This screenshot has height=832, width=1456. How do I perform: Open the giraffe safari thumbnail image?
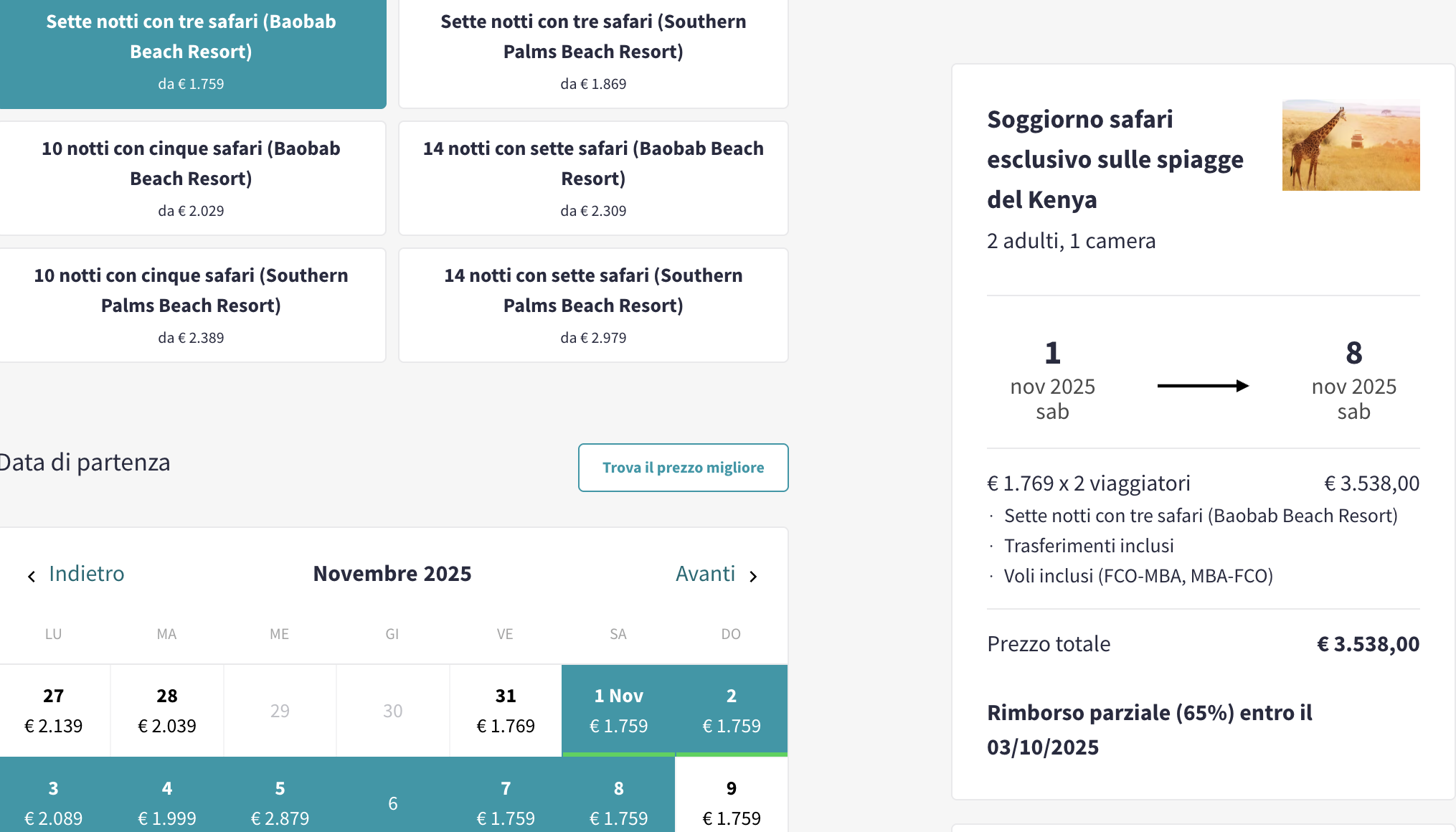coord(1351,146)
